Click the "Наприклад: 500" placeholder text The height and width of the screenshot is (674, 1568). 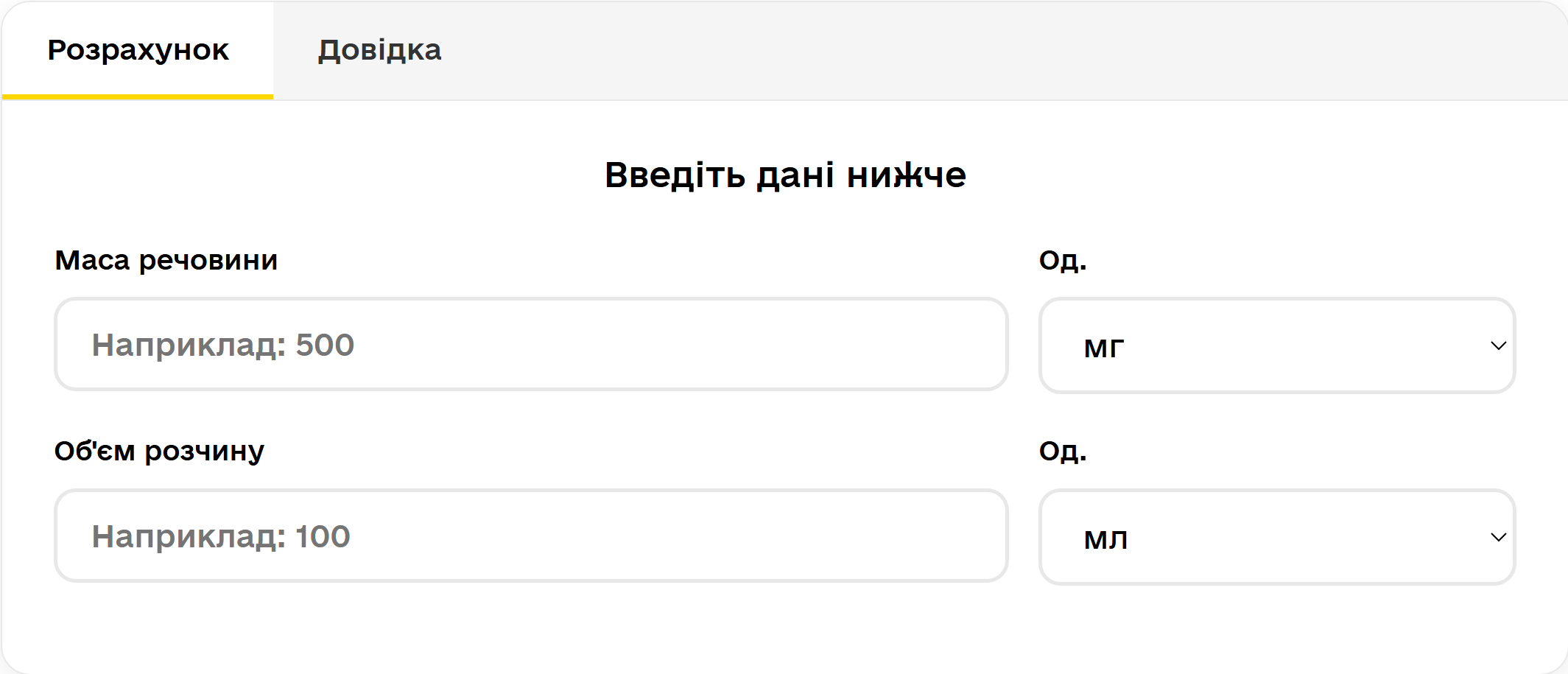(x=222, y=345)
